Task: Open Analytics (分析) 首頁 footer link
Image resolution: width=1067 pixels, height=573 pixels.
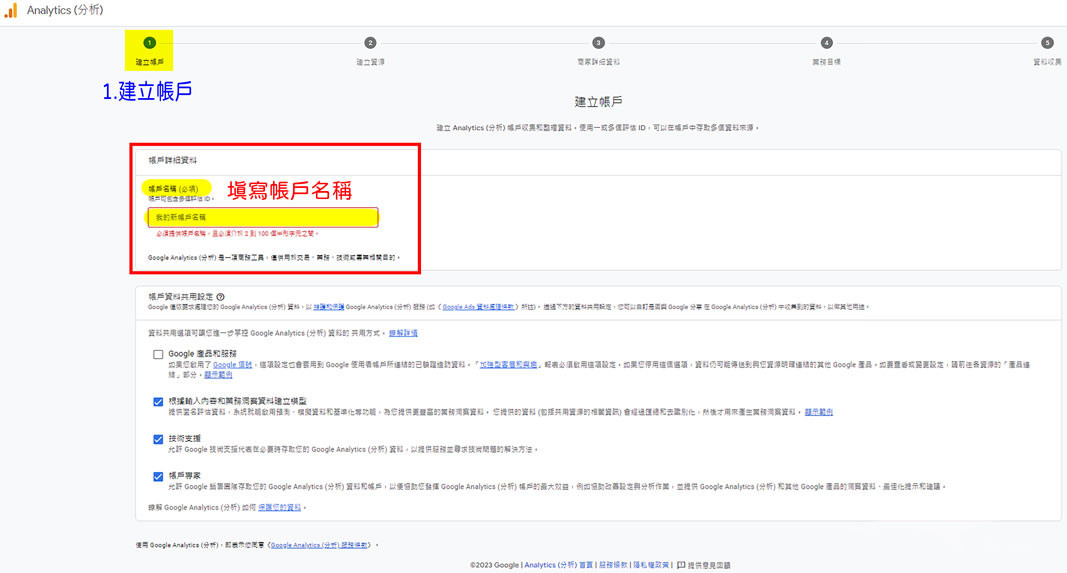Action: click(x=558, y=566)
